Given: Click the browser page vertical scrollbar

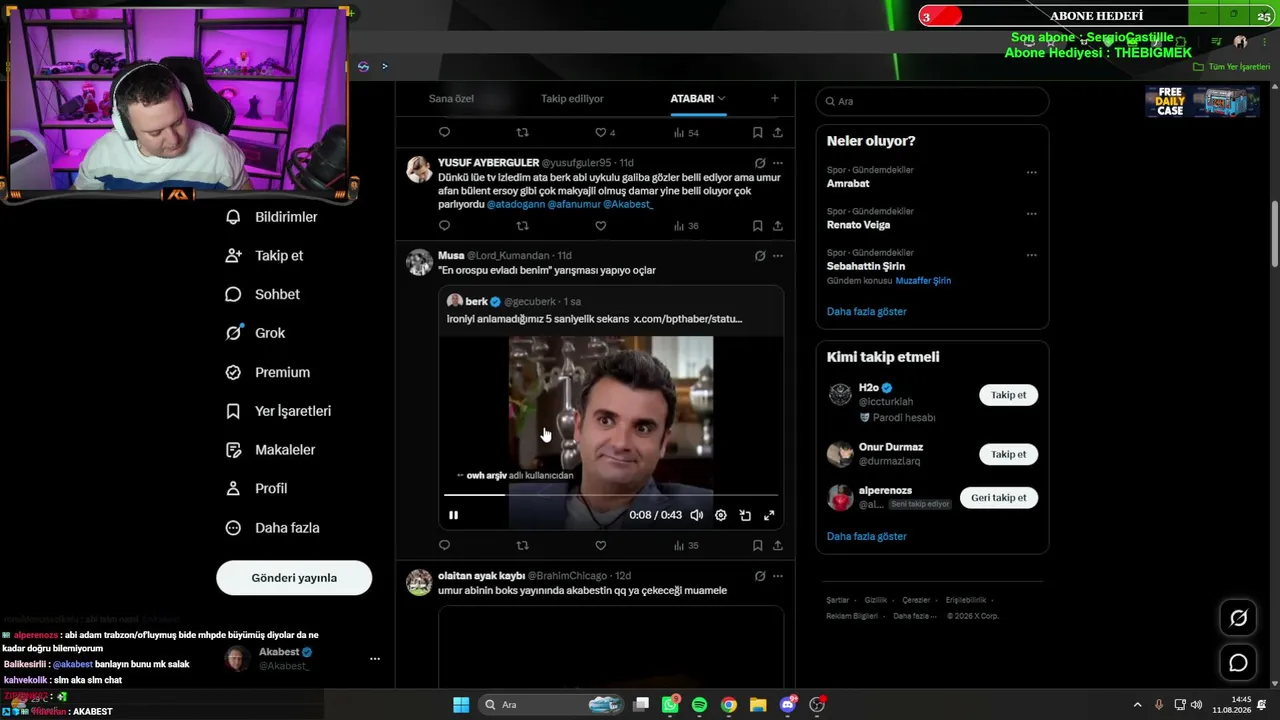Looking at the screenshot, I should coord(1274,233).
